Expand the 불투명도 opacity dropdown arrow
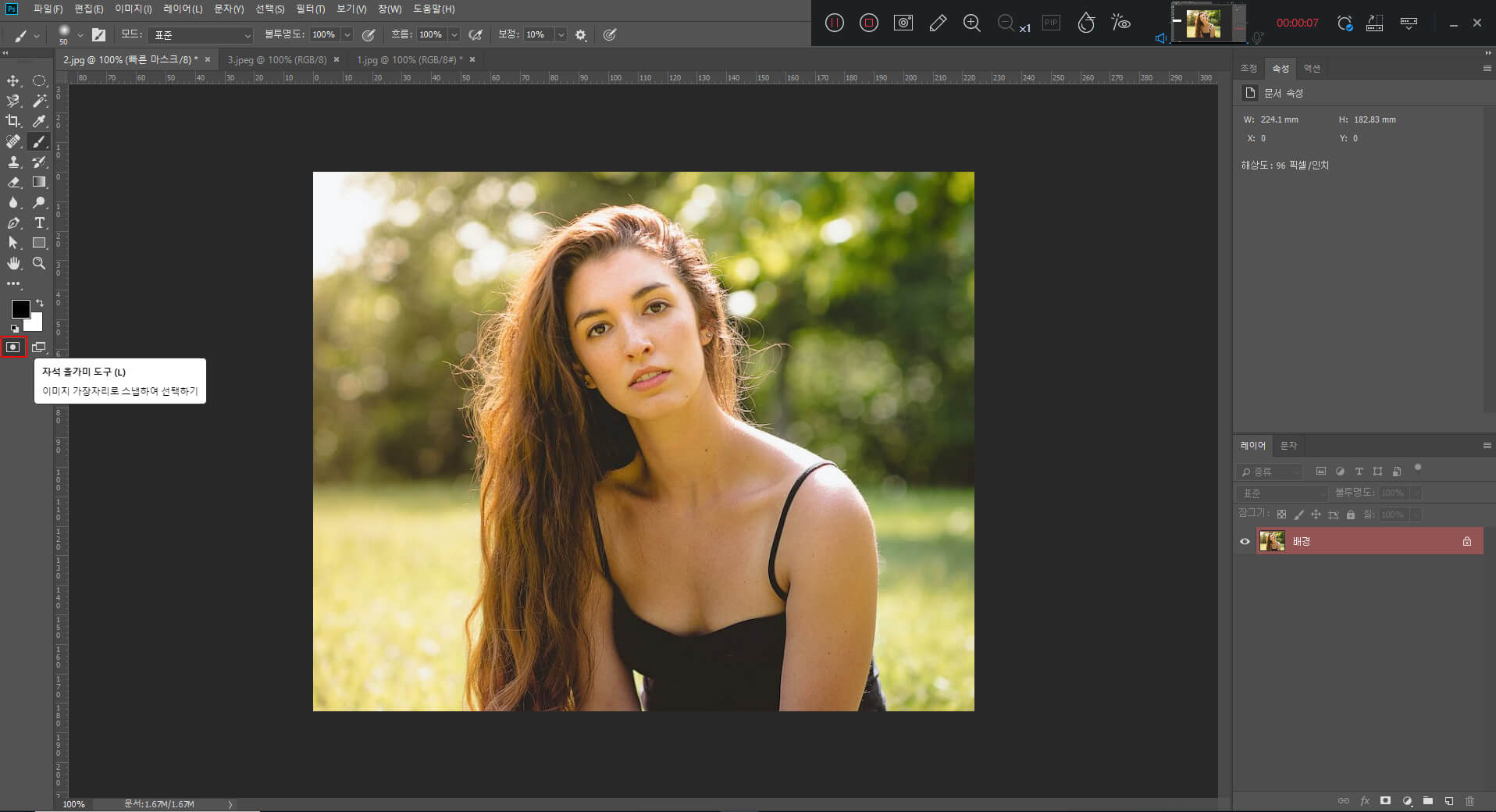Screen dimensions: 1496x812 click(x=347, y=35)
